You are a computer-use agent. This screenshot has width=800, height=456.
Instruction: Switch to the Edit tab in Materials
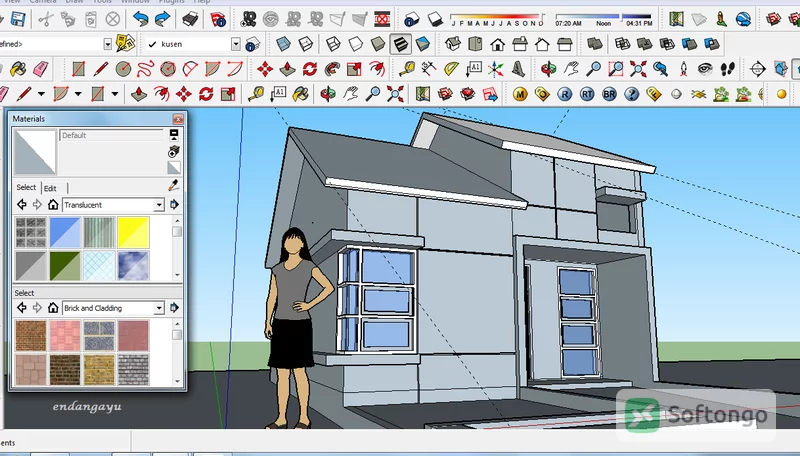(x=50, y=188)
